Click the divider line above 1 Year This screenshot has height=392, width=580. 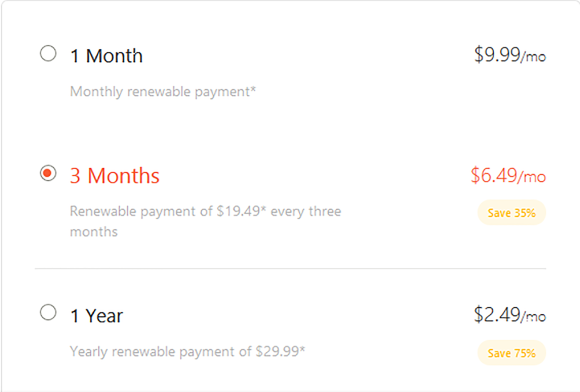point(290,268)
